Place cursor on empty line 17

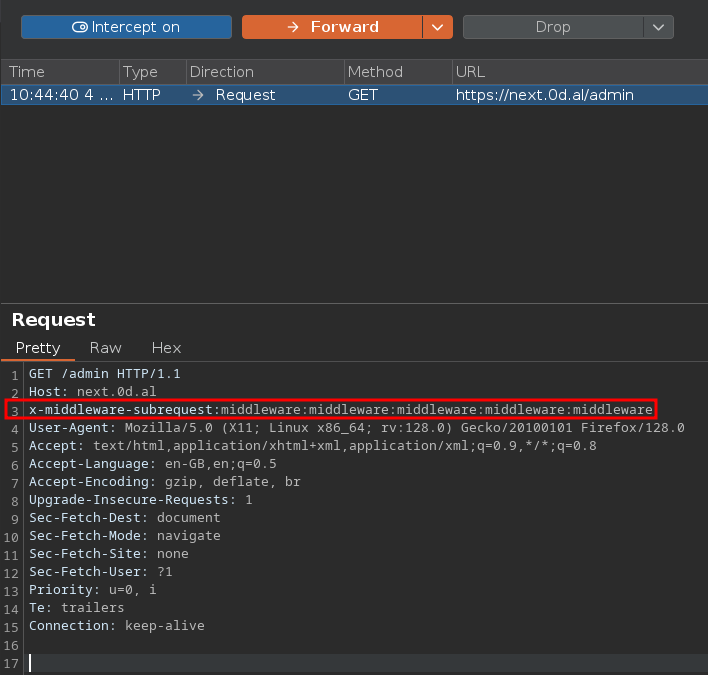[x=300, y=662]
